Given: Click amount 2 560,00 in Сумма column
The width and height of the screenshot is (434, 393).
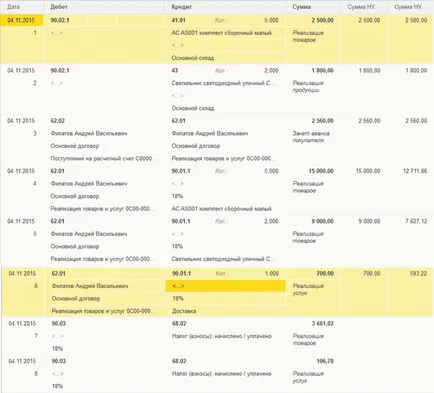Looking at the screenshot, I should point(322,121).
